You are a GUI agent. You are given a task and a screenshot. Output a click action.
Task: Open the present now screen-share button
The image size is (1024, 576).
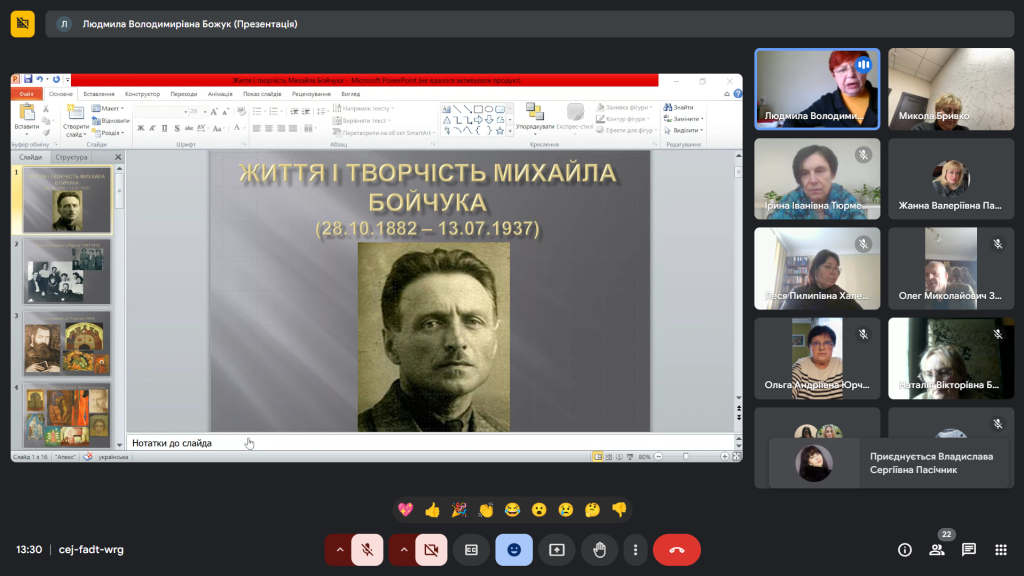[556, 549]
